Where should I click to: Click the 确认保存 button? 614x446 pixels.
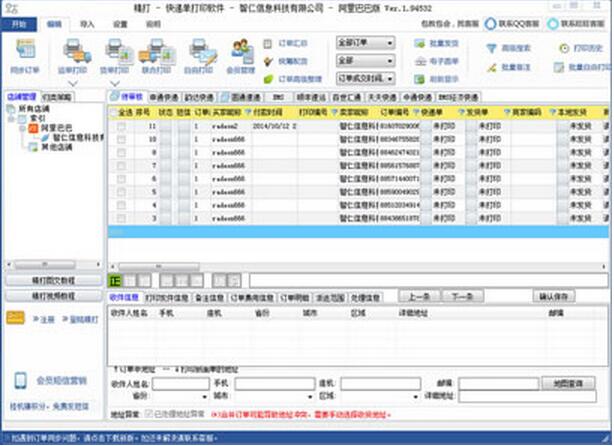click(556, 297)
